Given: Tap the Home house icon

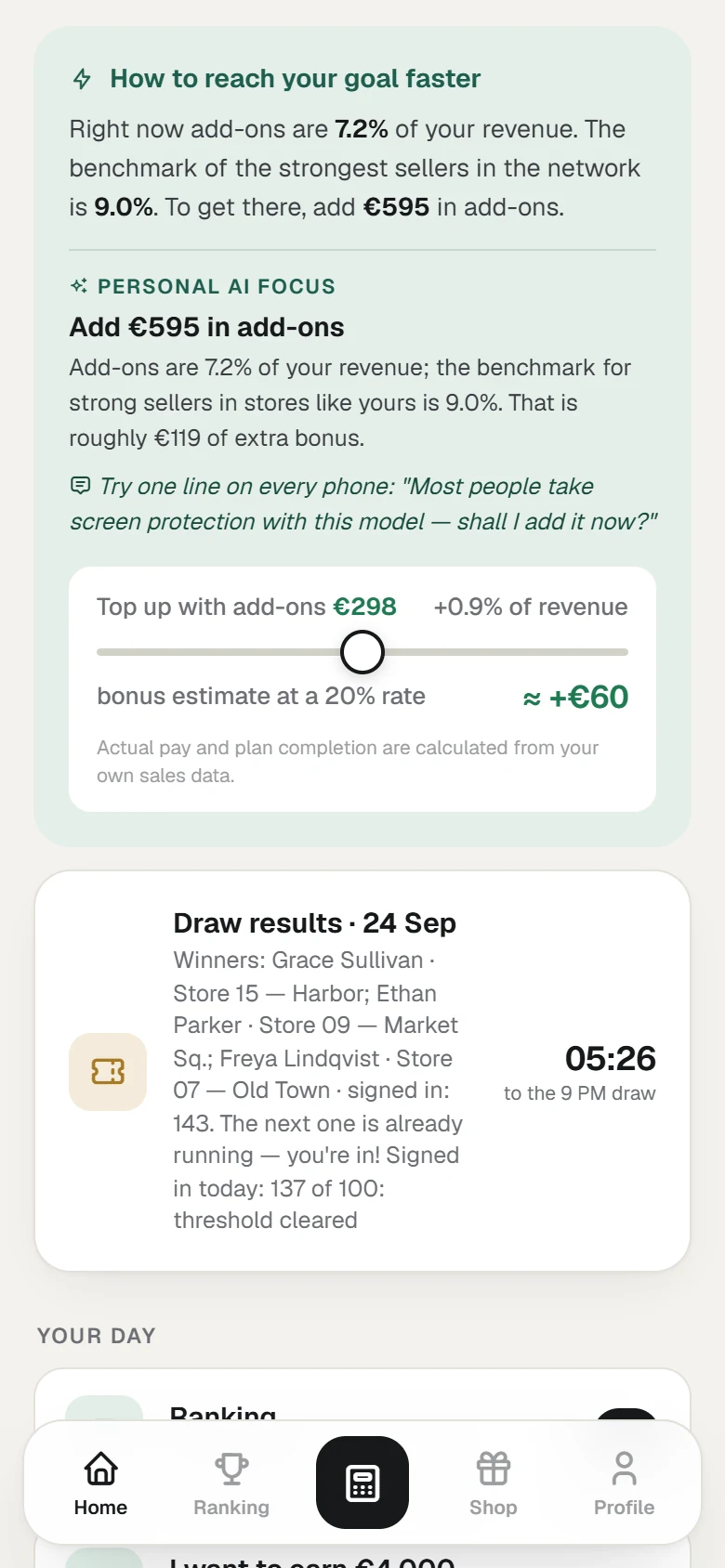Looking at the screenshot, I should 100,1469.
